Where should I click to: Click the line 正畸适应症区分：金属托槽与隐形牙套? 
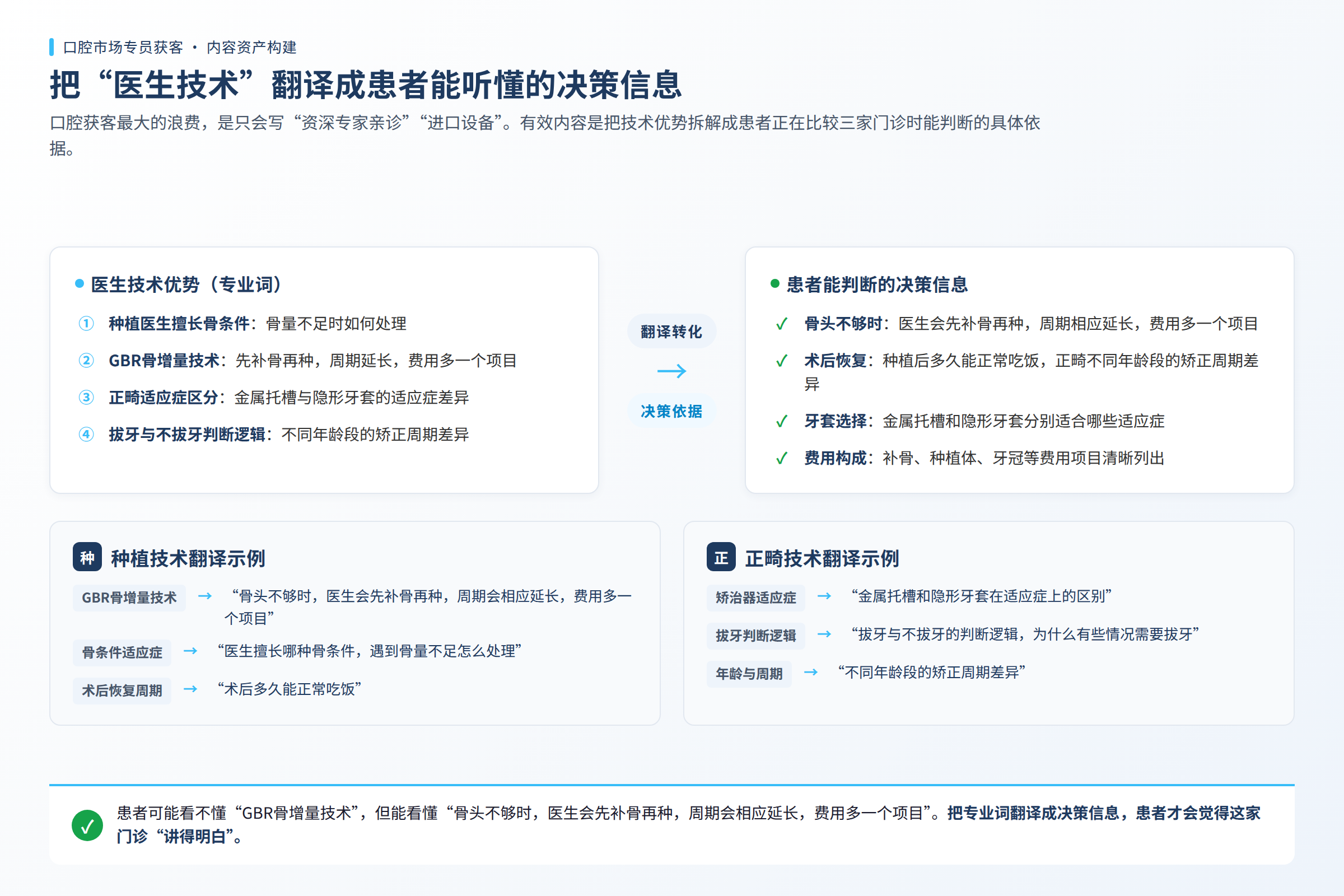288,398
